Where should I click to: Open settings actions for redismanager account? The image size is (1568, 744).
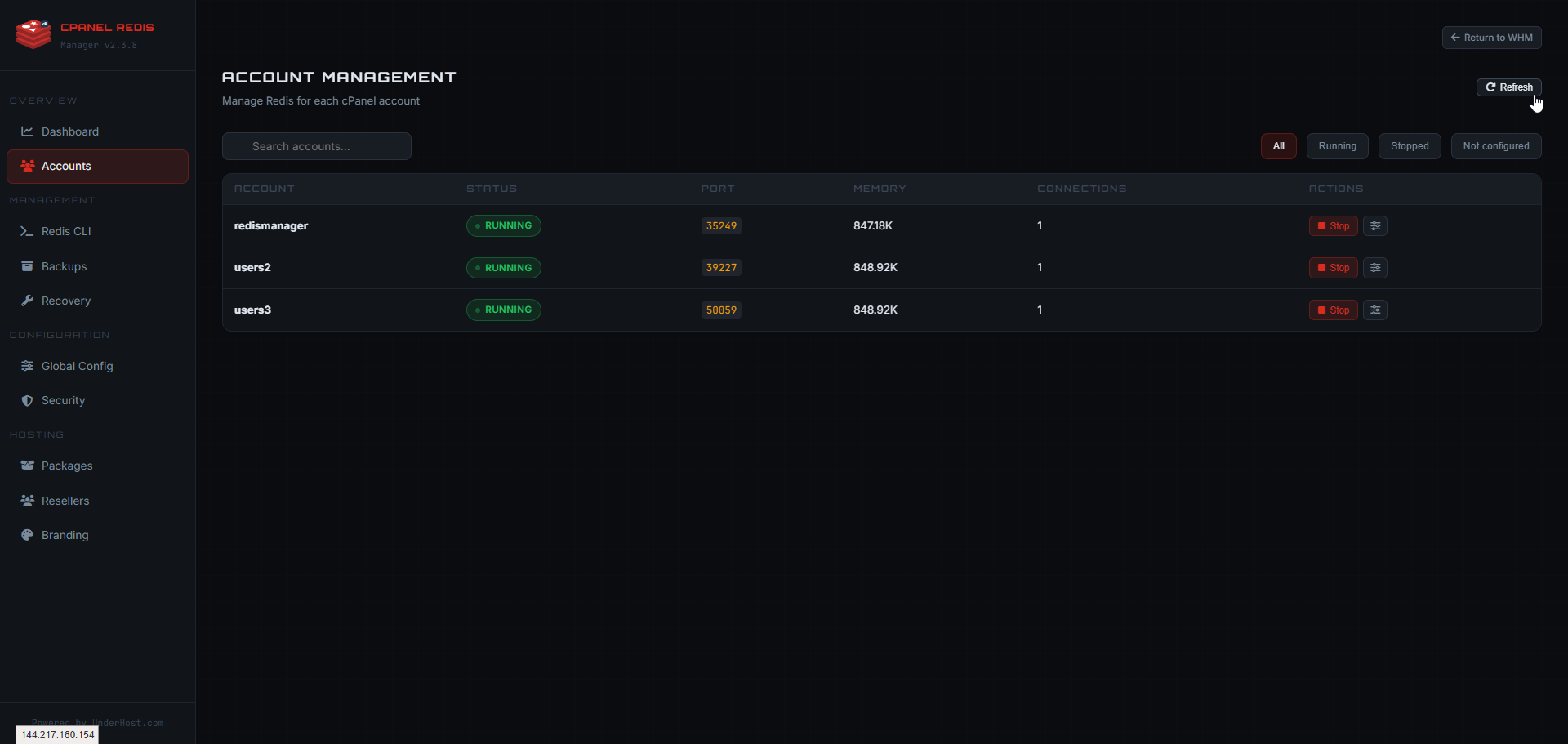(1374, 225)
